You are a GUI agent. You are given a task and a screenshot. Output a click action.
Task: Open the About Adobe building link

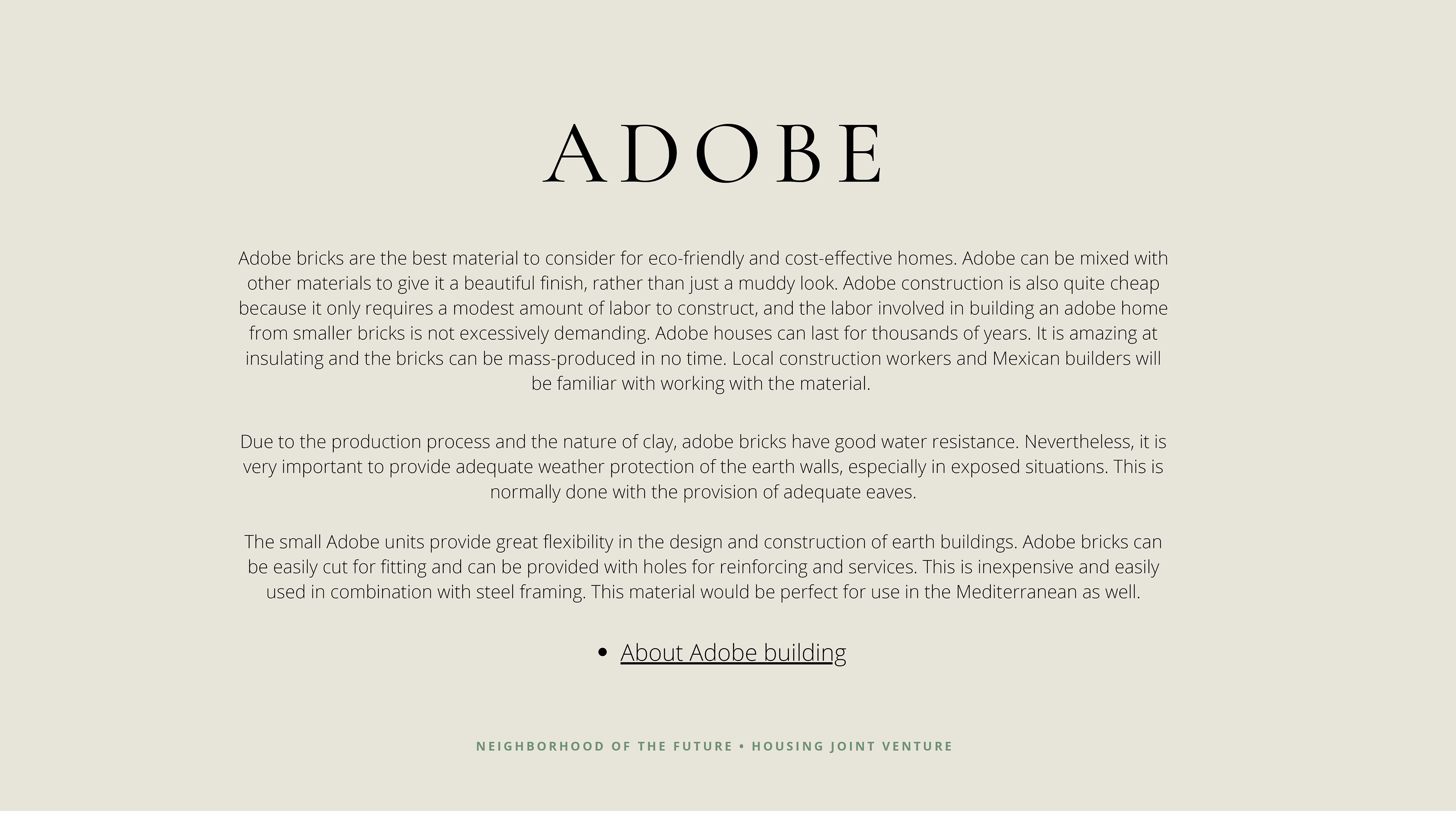[x=733, y=653]
